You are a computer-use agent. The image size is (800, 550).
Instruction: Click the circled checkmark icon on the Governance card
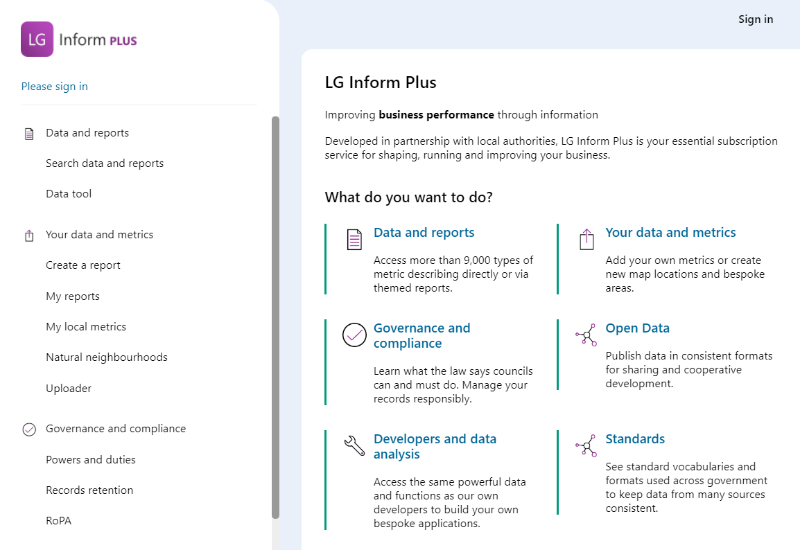[x=354, y=335]
